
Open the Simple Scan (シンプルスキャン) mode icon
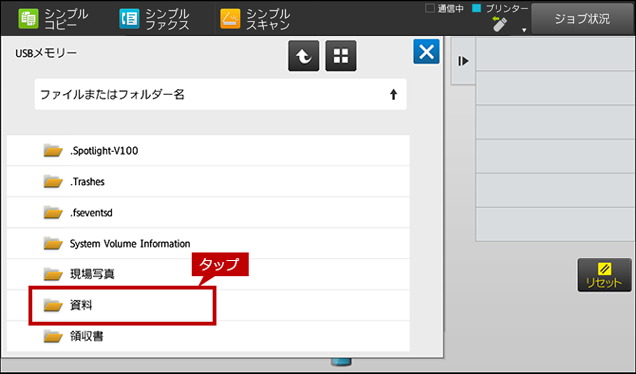pyautogui.click(x=230, y=19)
